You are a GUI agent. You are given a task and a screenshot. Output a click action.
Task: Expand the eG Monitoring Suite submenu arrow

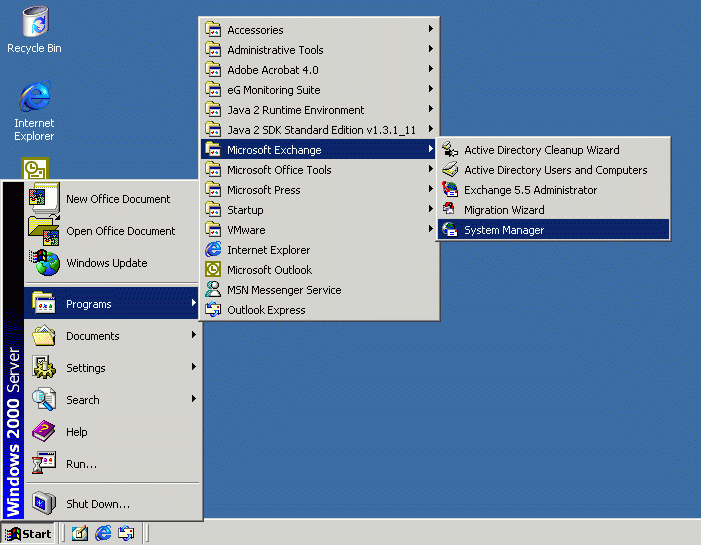pyautogui.click(x=431, y=89)
